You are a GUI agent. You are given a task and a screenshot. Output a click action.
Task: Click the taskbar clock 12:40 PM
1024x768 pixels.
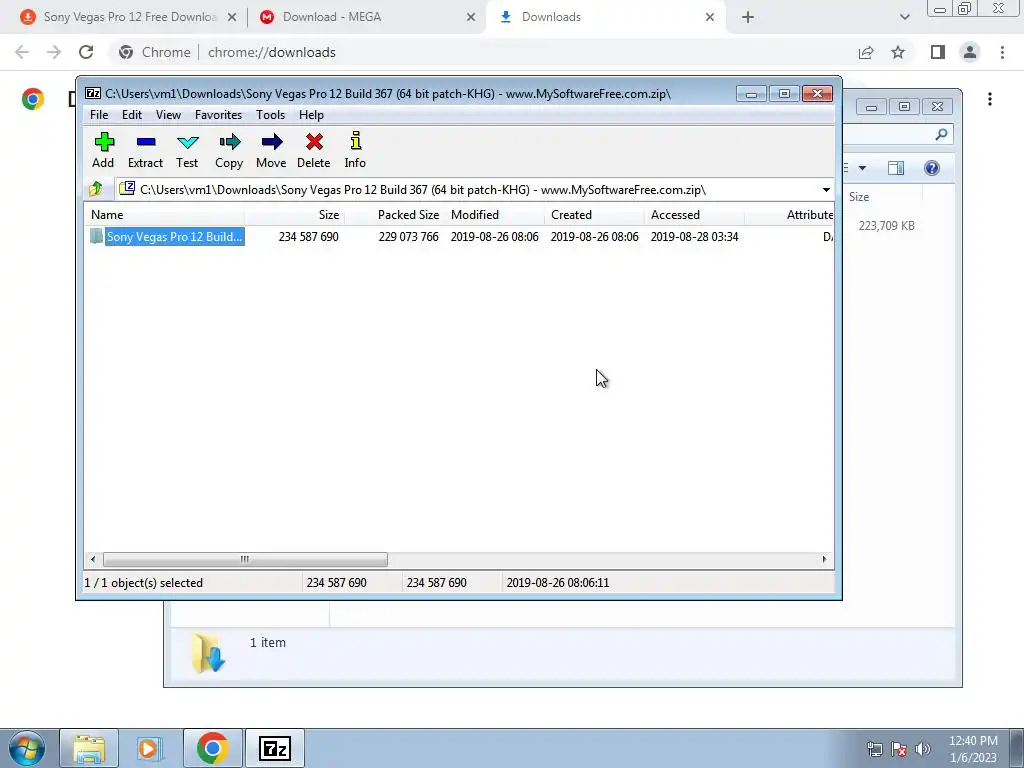tap(973, 748)
